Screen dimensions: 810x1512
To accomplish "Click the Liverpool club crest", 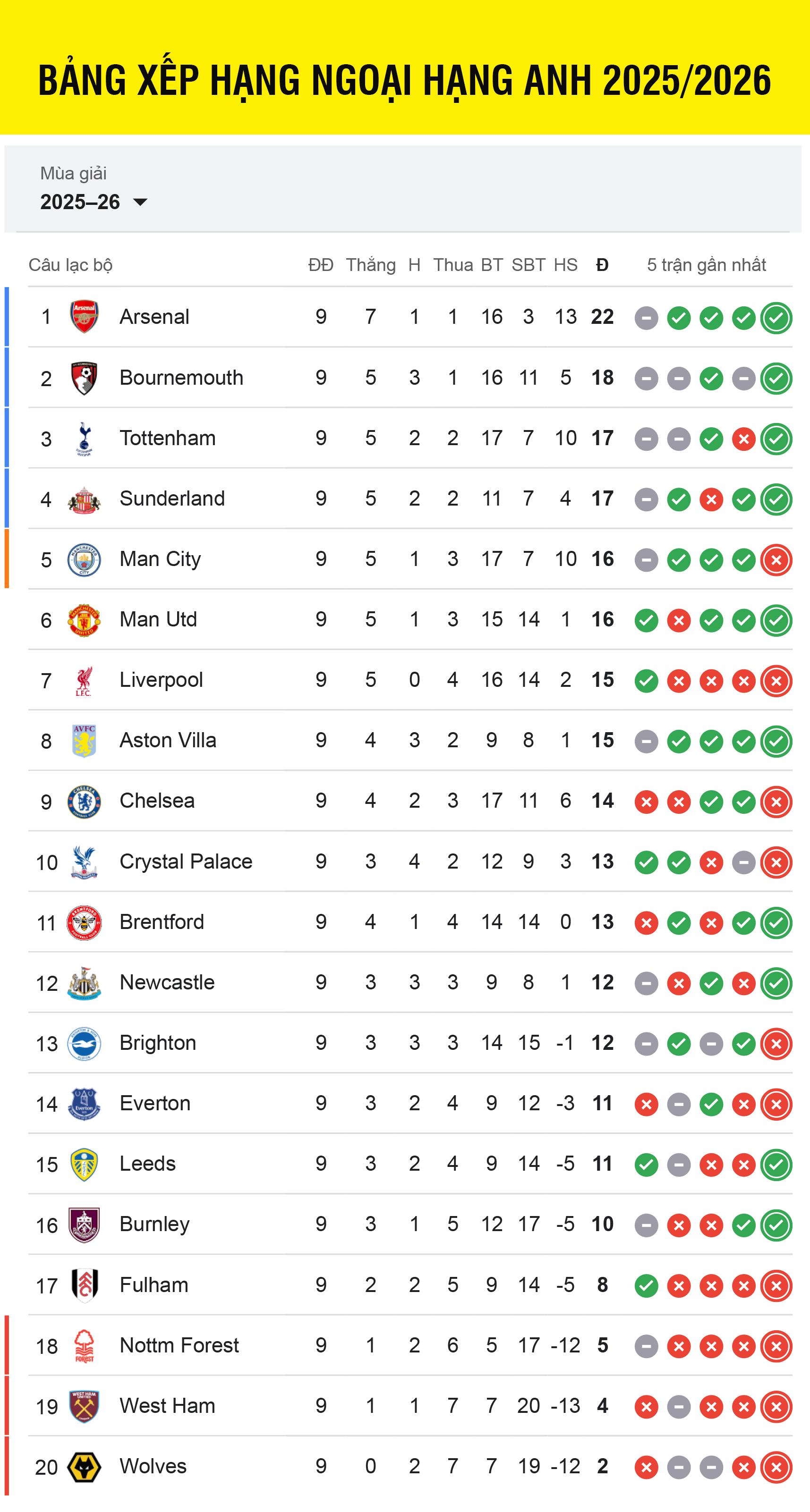I will coord(84,680).
